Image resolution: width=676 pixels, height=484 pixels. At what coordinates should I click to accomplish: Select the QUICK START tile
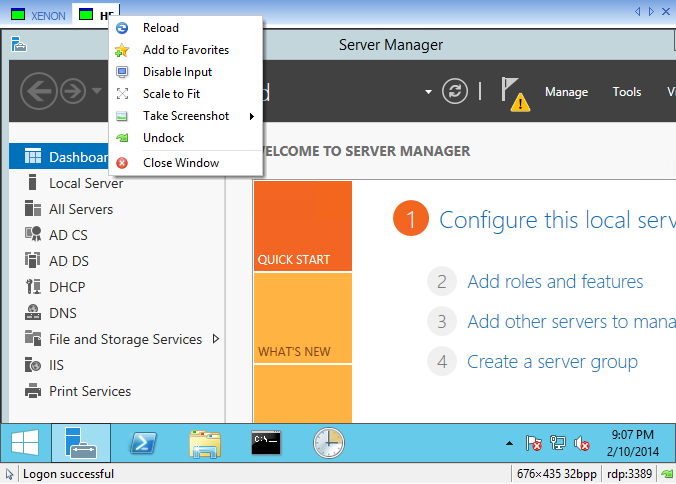click(303, 226)
